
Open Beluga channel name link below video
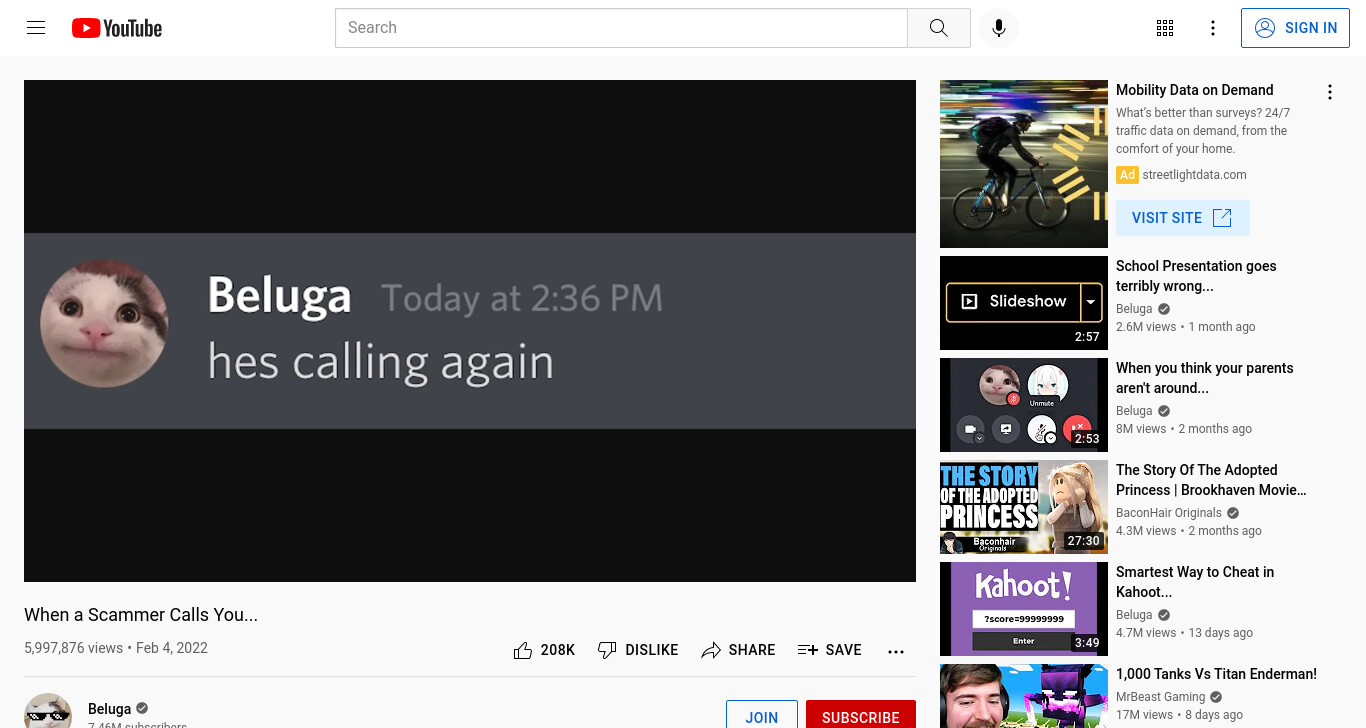pos(109,709)
